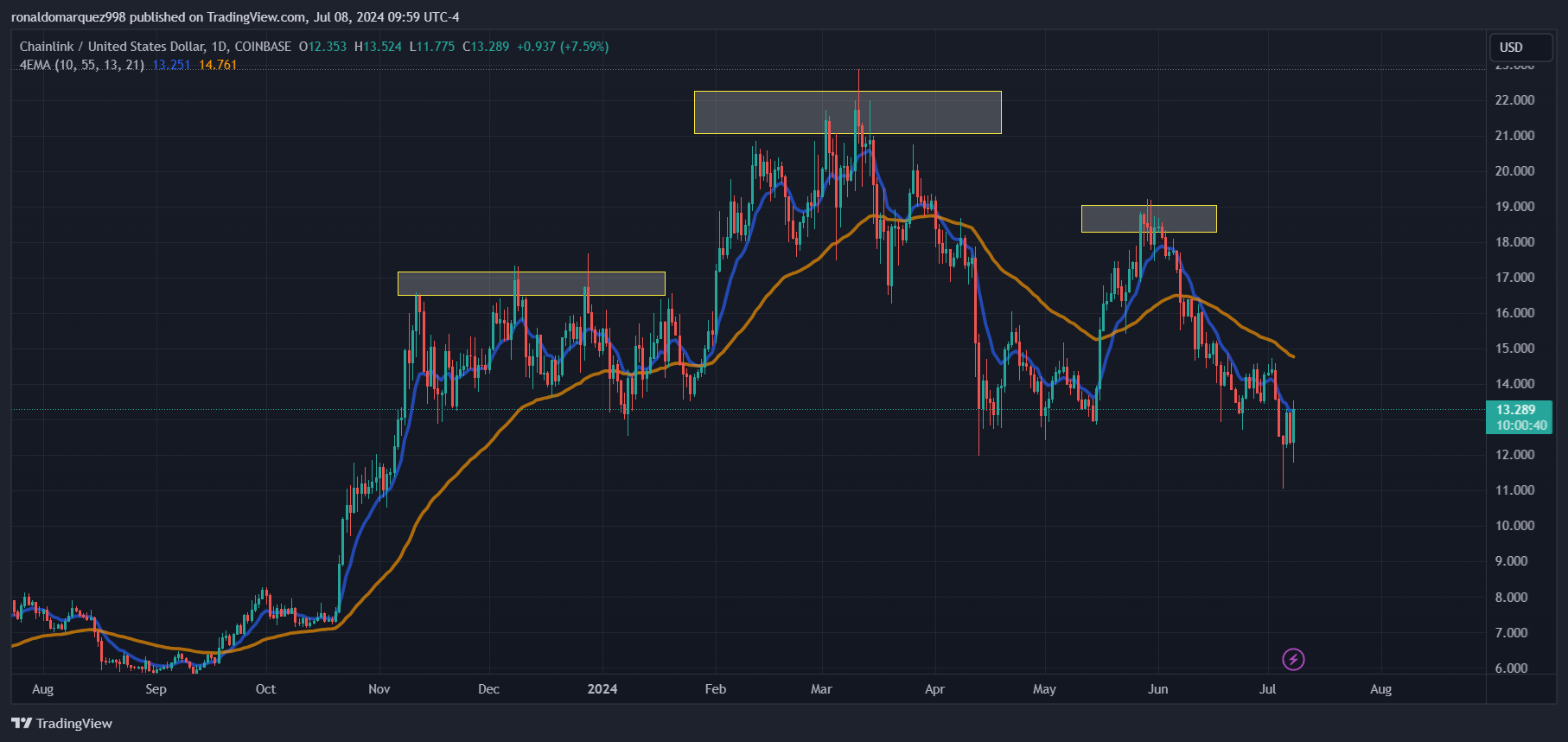
Task: Click the 22.000 price axis label
Action: coord(1514,100)
